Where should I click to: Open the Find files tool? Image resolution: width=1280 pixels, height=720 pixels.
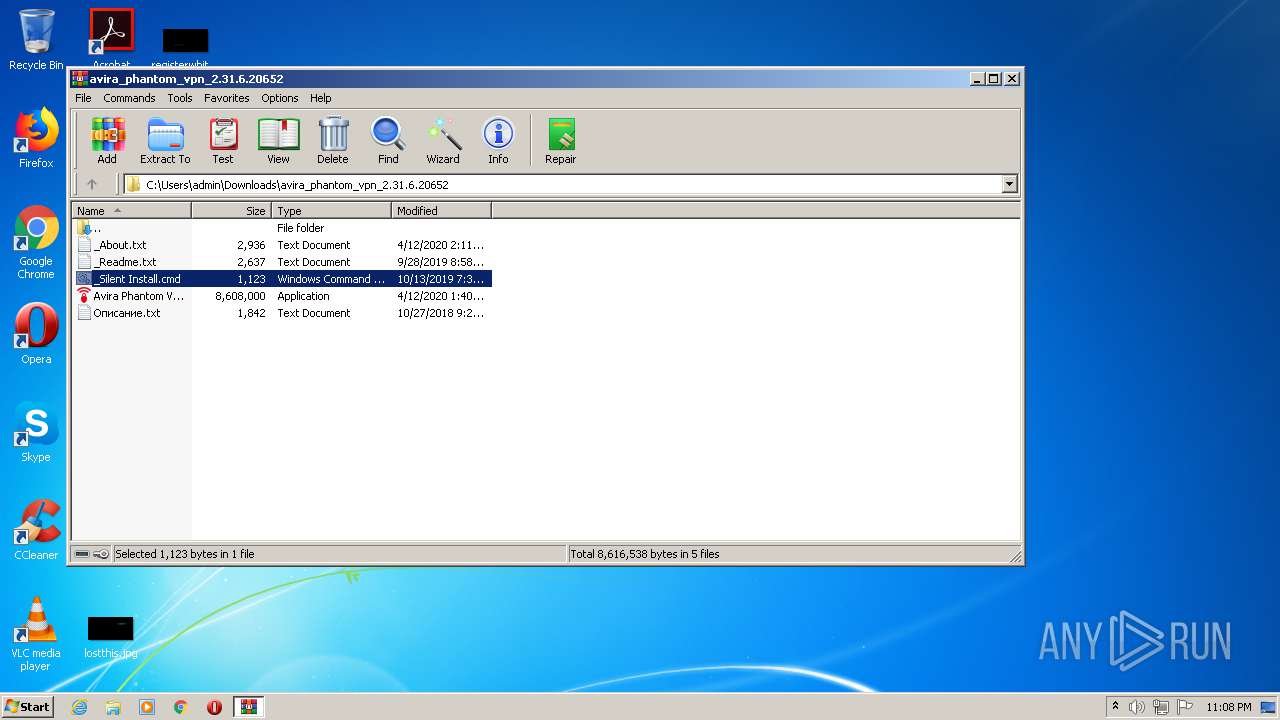(x=388, y=141)
